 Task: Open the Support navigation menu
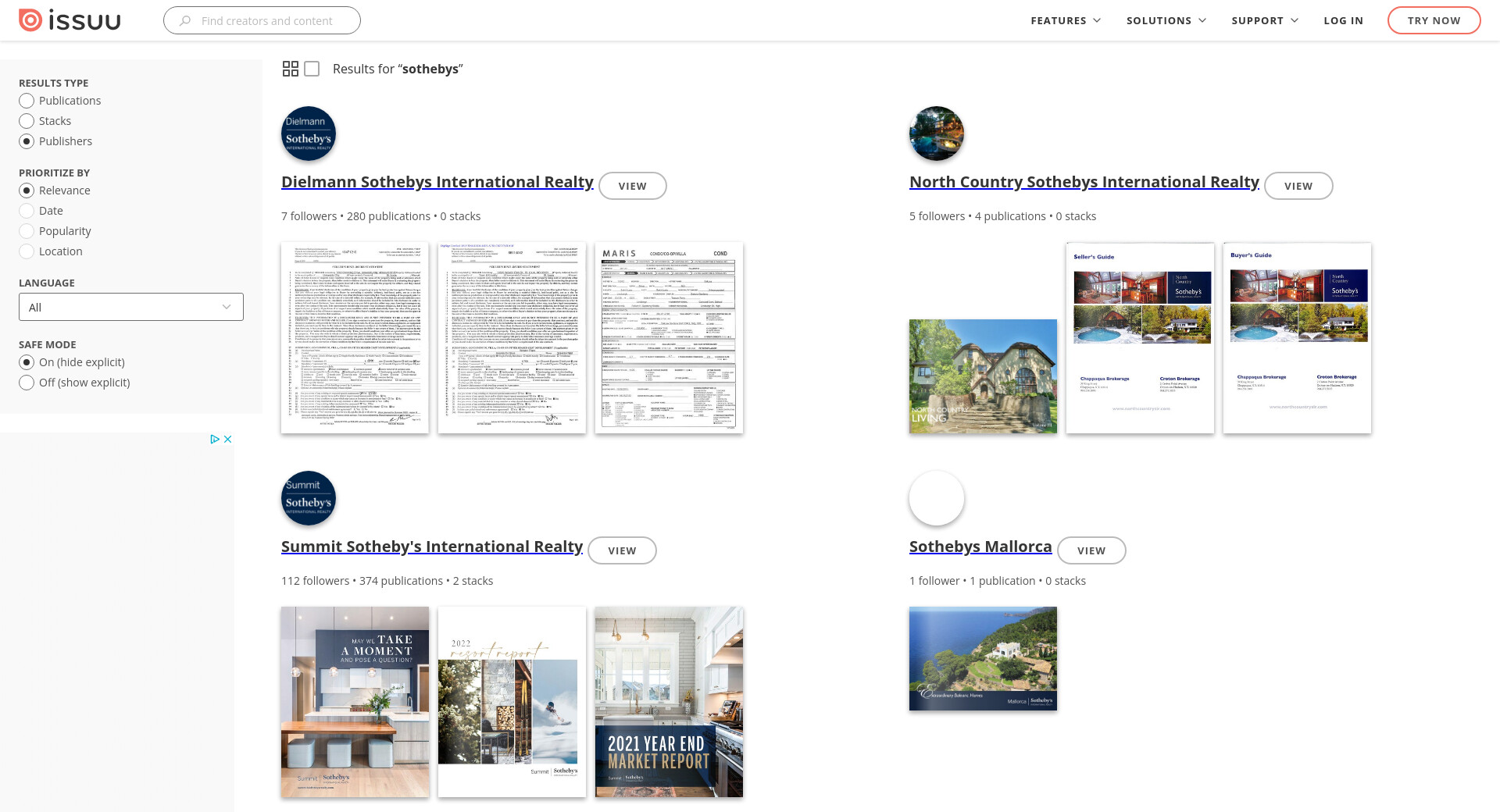pyautogui.click(x=1264, y=20)
